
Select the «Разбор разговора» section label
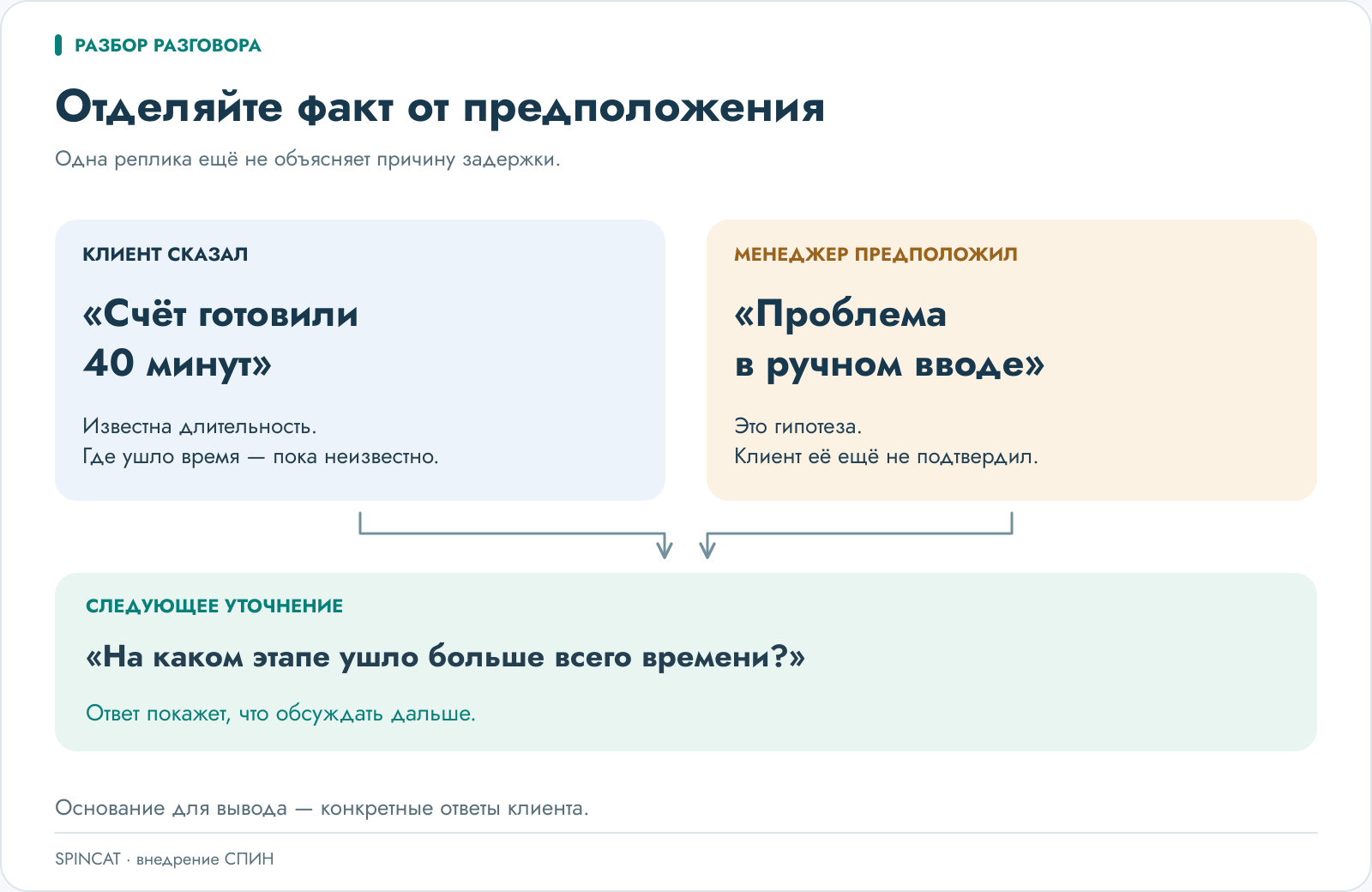coord(168,45)
